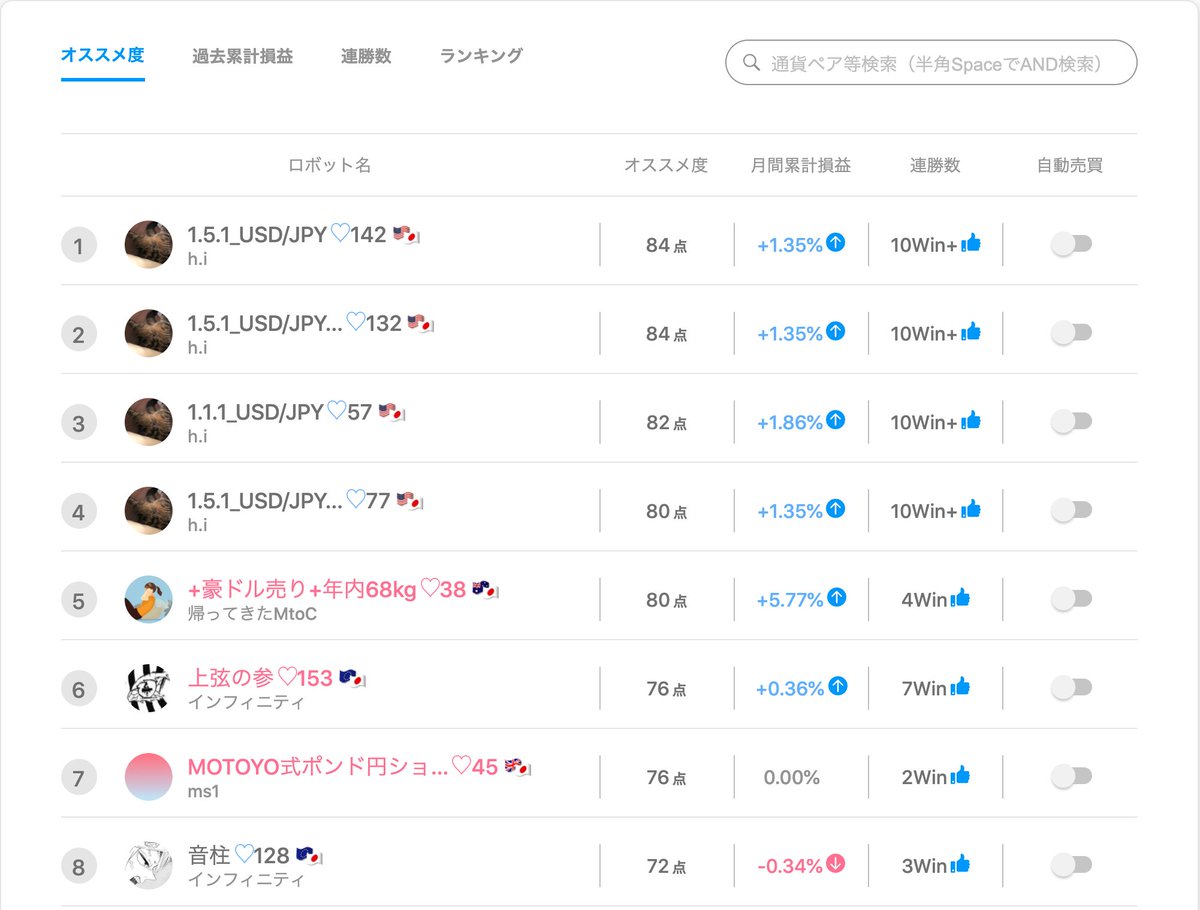Click 月間累計損益 column header
Image resolution: width=1200 pixels, height=910 pixels.
pyautogui.click(x=800, y=165)
